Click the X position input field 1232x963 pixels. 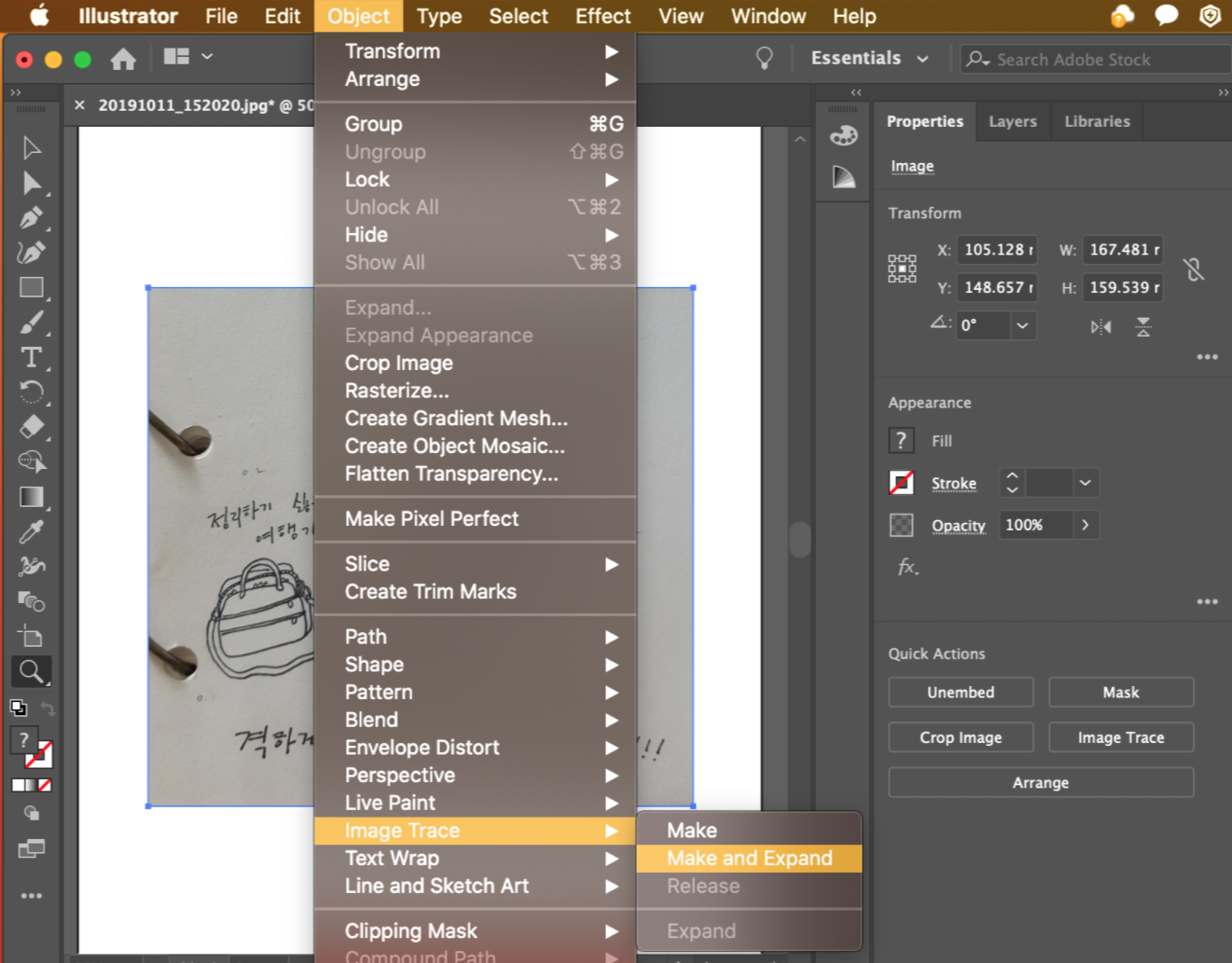pyautogui.click(x=997, y=250)
